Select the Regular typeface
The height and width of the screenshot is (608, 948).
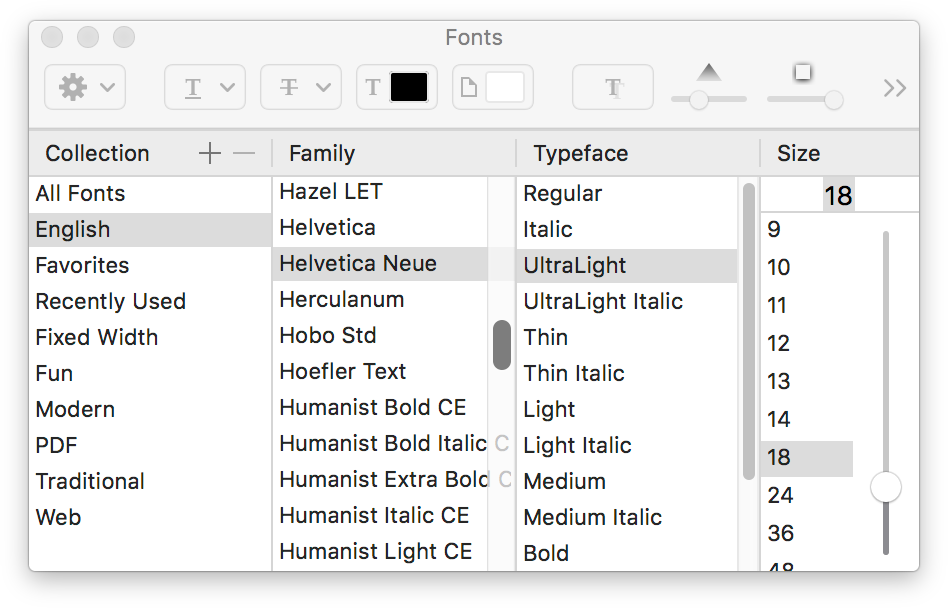[627, 194]
